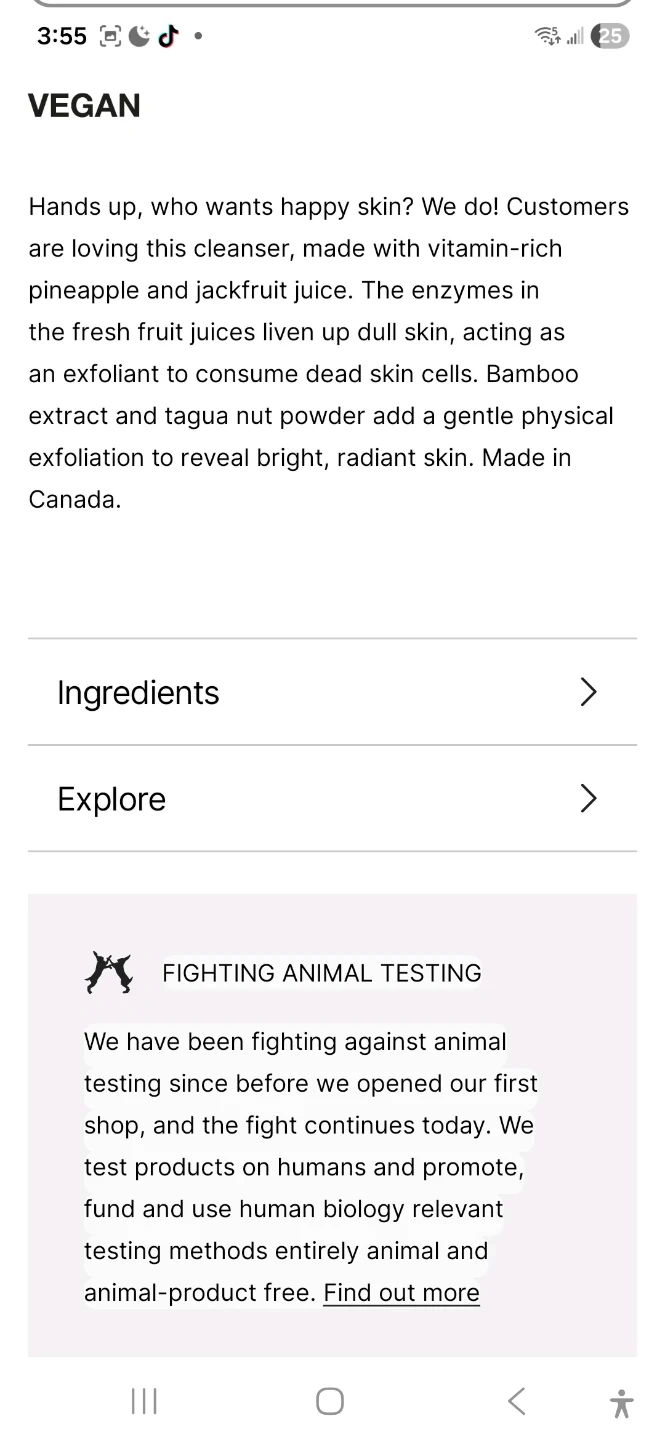
Task: Tap the pineapple cleanser description paragraph
Action: pyautogui.click(x=328, y=353)
